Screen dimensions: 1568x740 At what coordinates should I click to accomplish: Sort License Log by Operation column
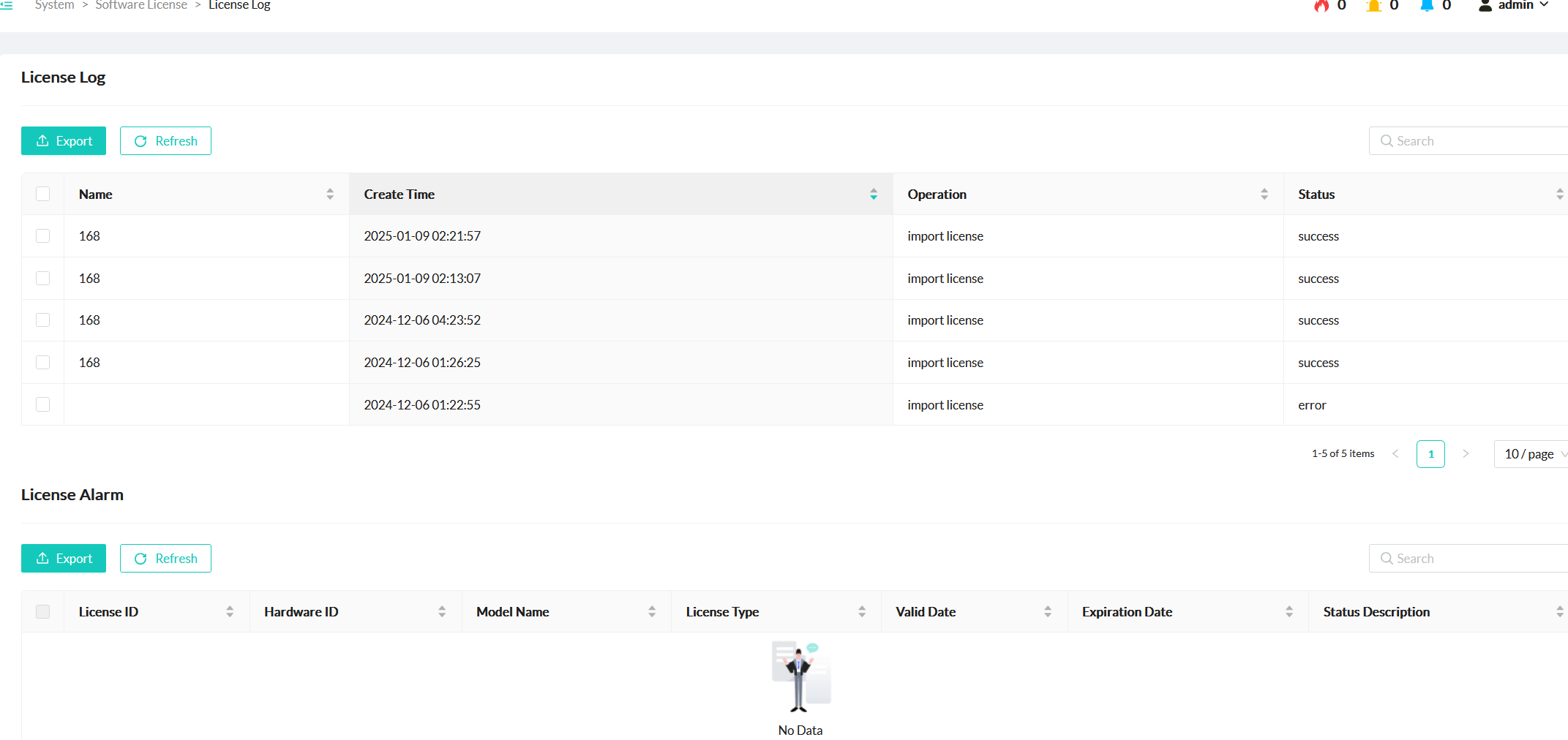(1264, 195)
